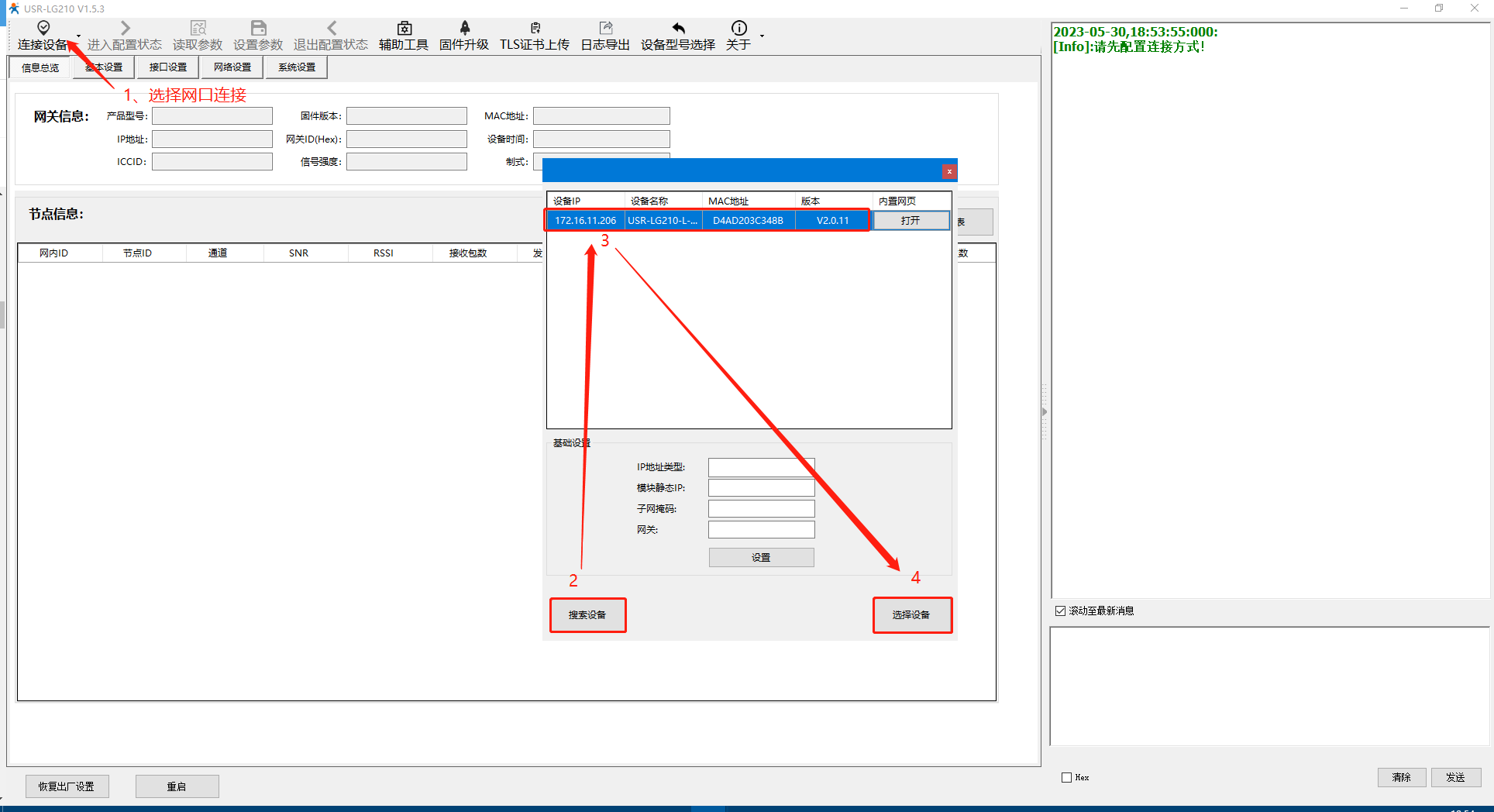Maximize the USR-LG210 window
Screen dimensions: 1494x812
1439,9
